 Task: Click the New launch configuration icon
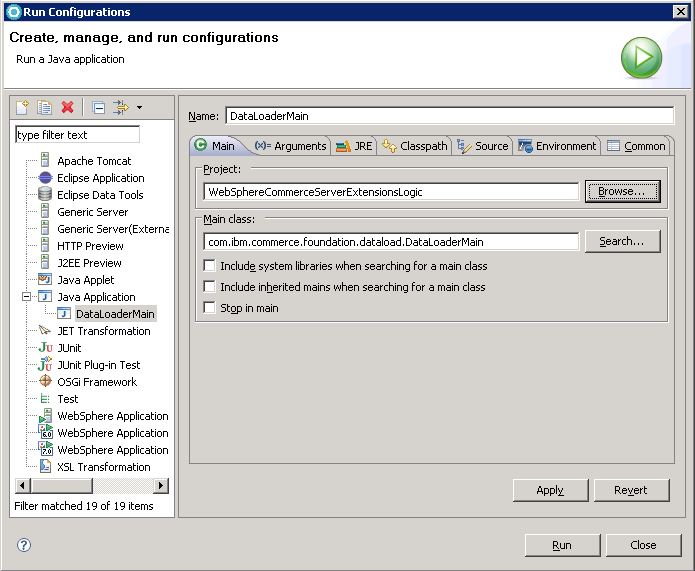pos(22,107)
